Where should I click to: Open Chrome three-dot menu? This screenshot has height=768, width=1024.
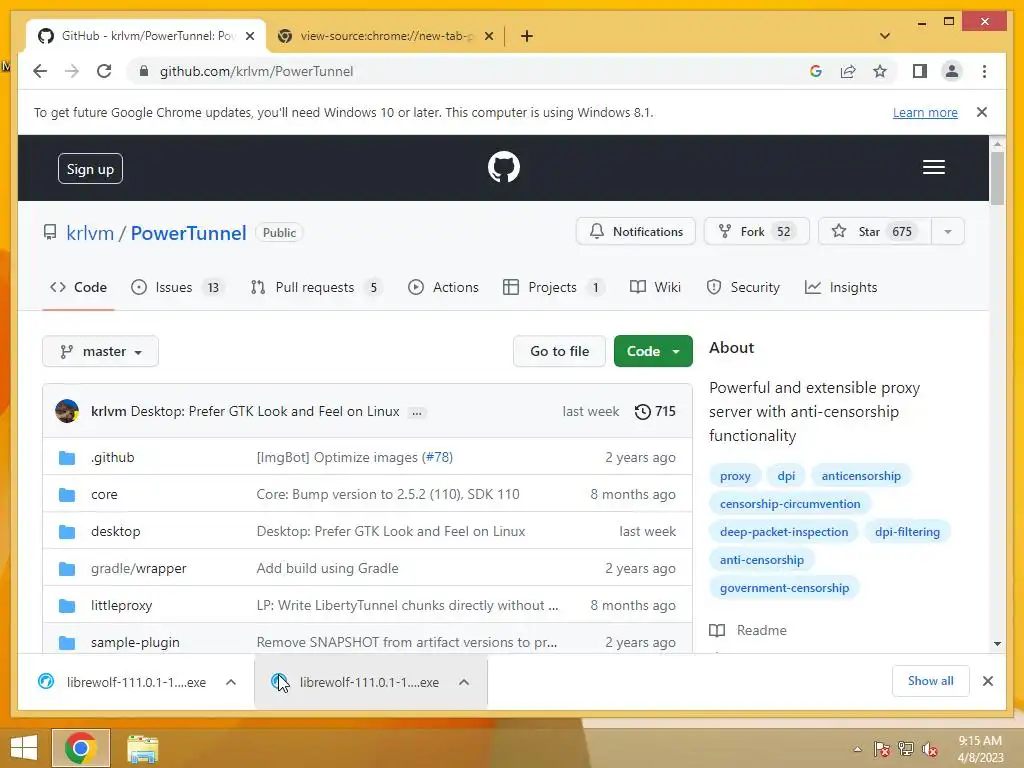click(984, 71)
